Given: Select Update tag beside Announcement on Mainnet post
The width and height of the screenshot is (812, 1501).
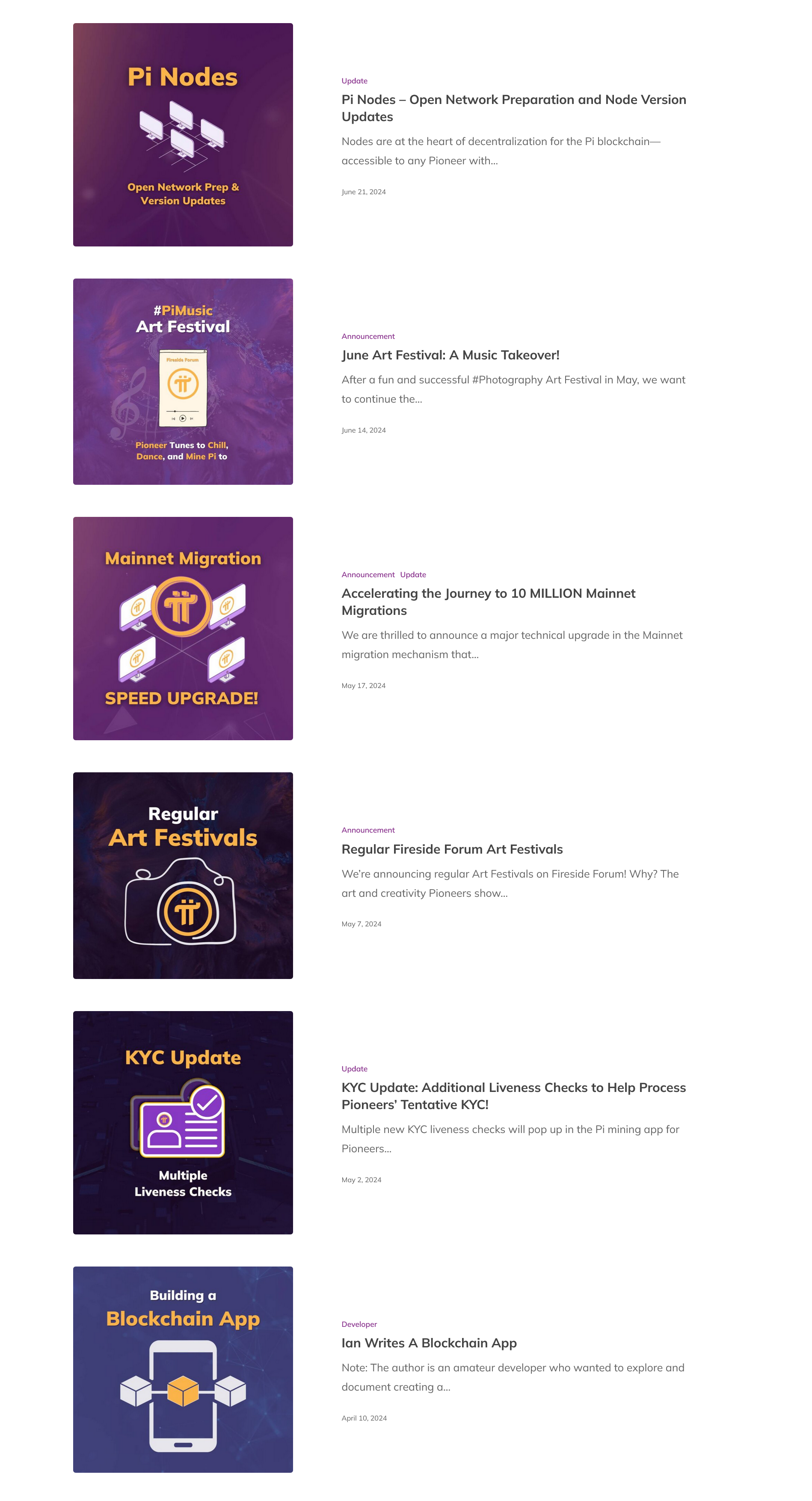Looking at the screenshot, I should (413, 575).
